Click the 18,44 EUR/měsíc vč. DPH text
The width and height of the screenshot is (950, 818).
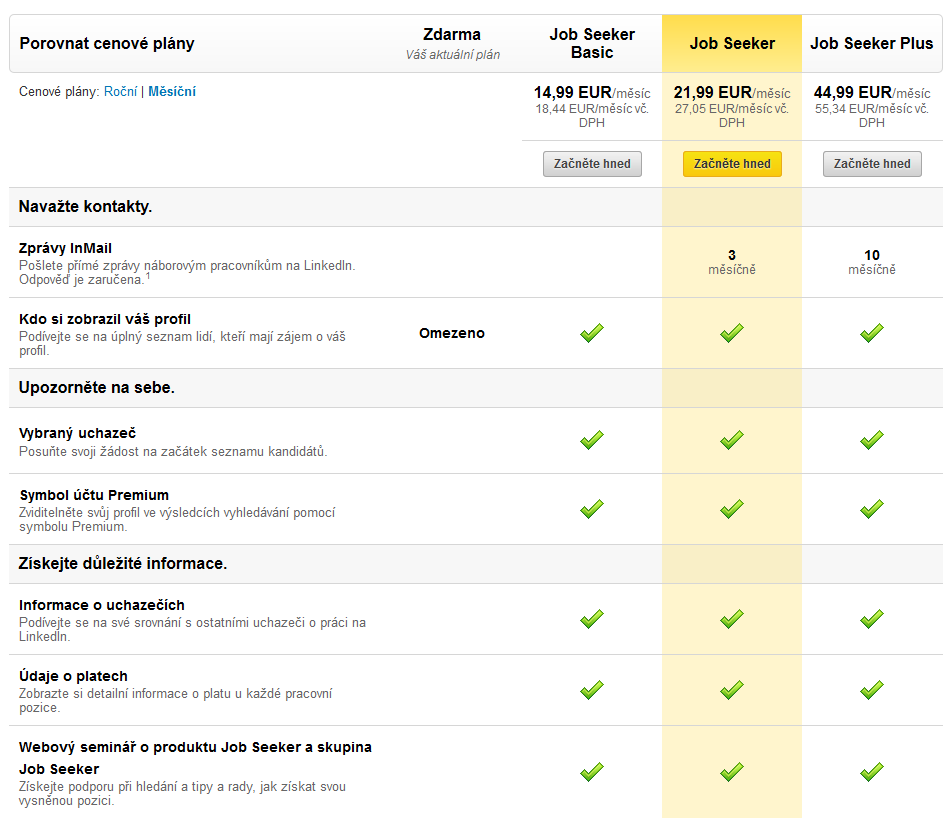point(592,116)
